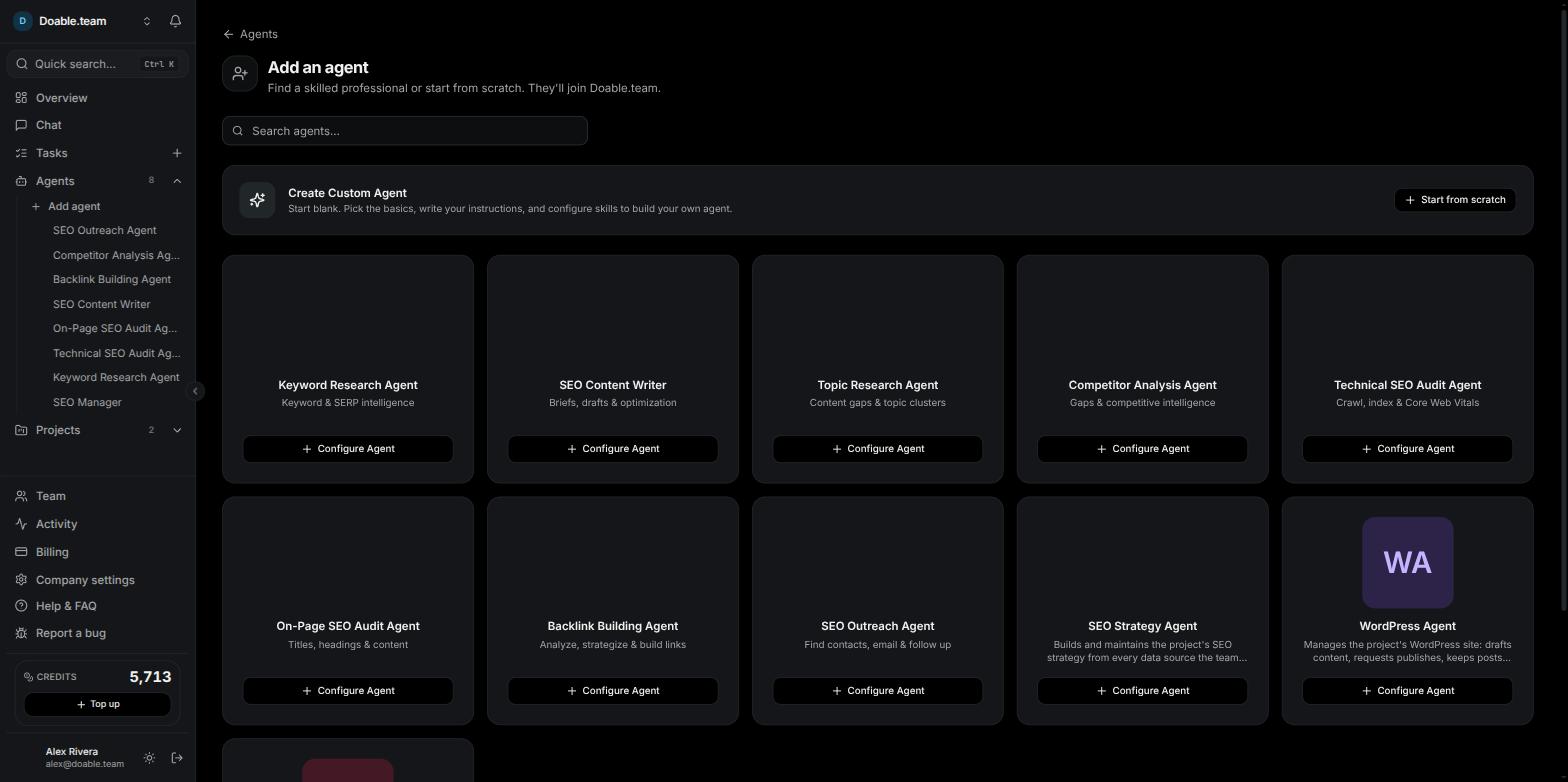Click the Add an agent header icon
Screen dimensions: 1568x782
240,74
